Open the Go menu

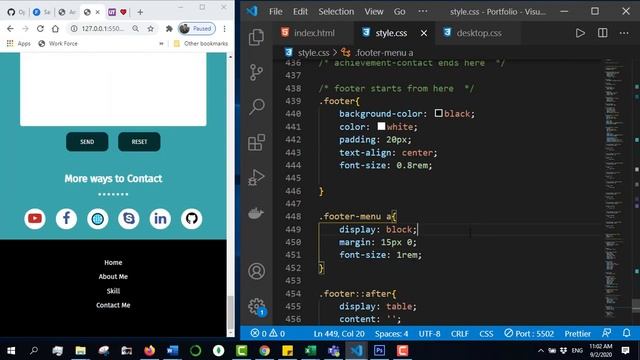[399, 11]
